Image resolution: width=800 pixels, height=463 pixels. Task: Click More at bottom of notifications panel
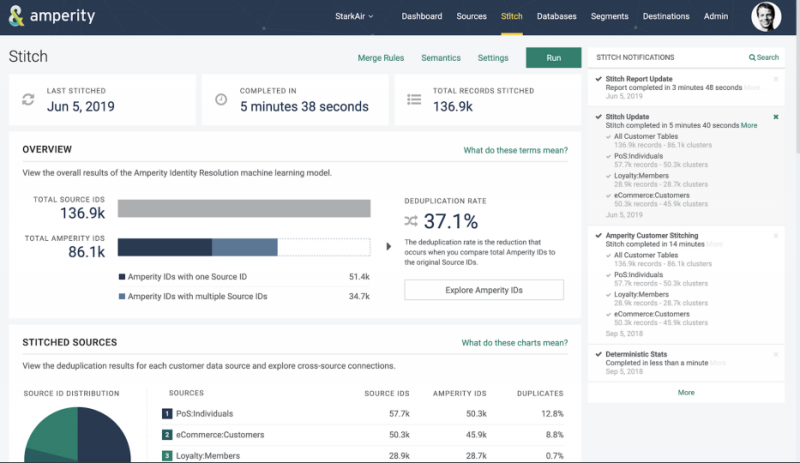coord(686,393)
